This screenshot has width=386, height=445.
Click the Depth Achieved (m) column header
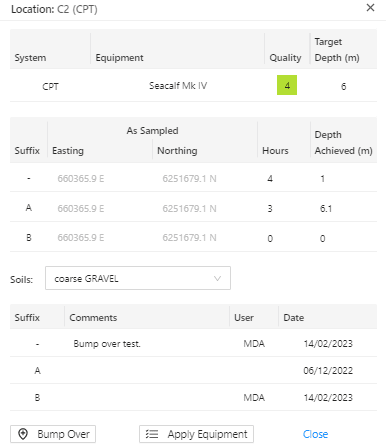click(x=343, y=143)
